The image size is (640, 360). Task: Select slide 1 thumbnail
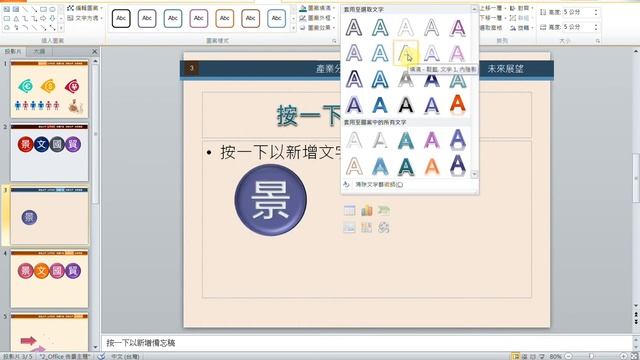[49, 89]
